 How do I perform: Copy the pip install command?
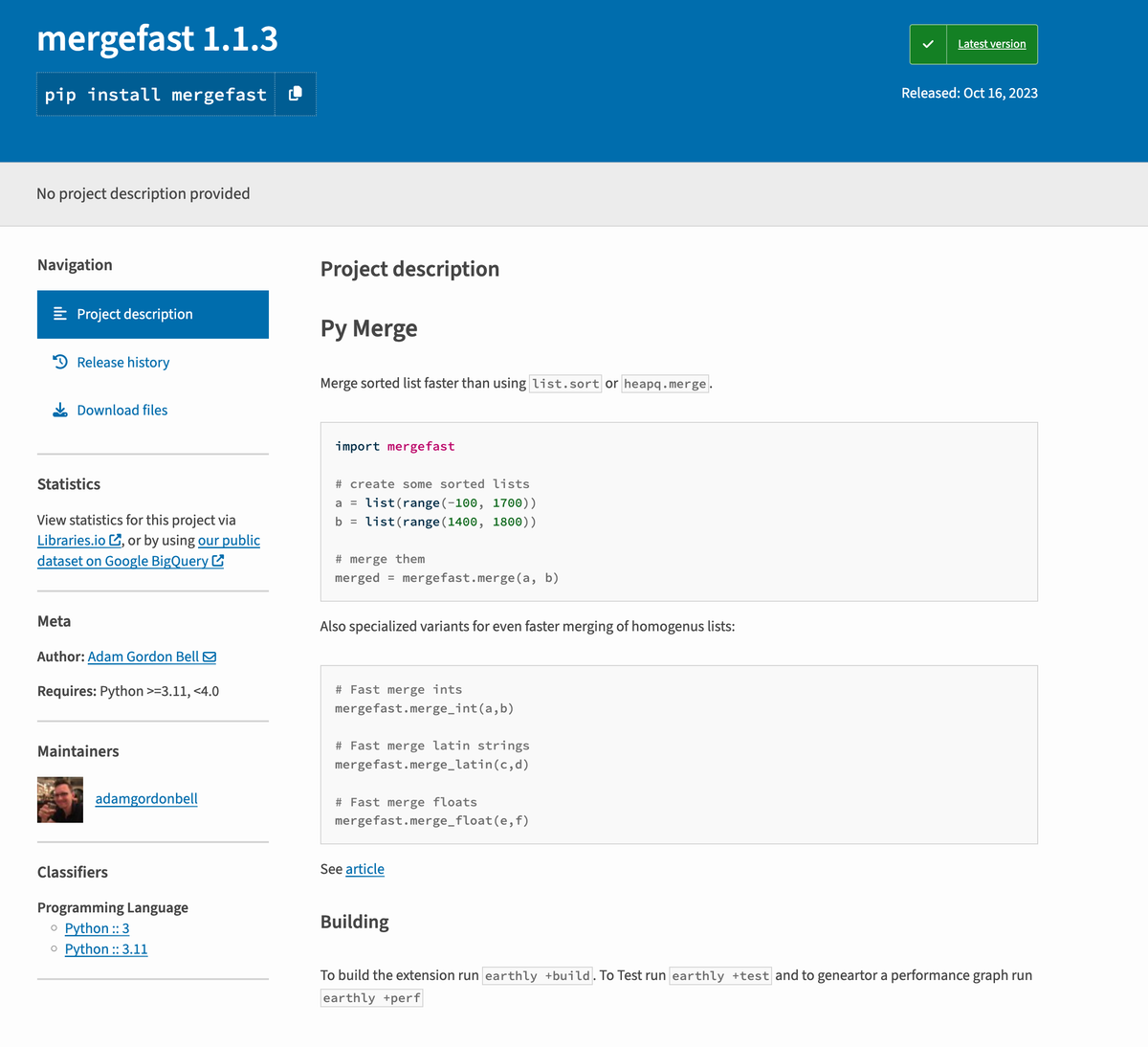click(297, 93)
